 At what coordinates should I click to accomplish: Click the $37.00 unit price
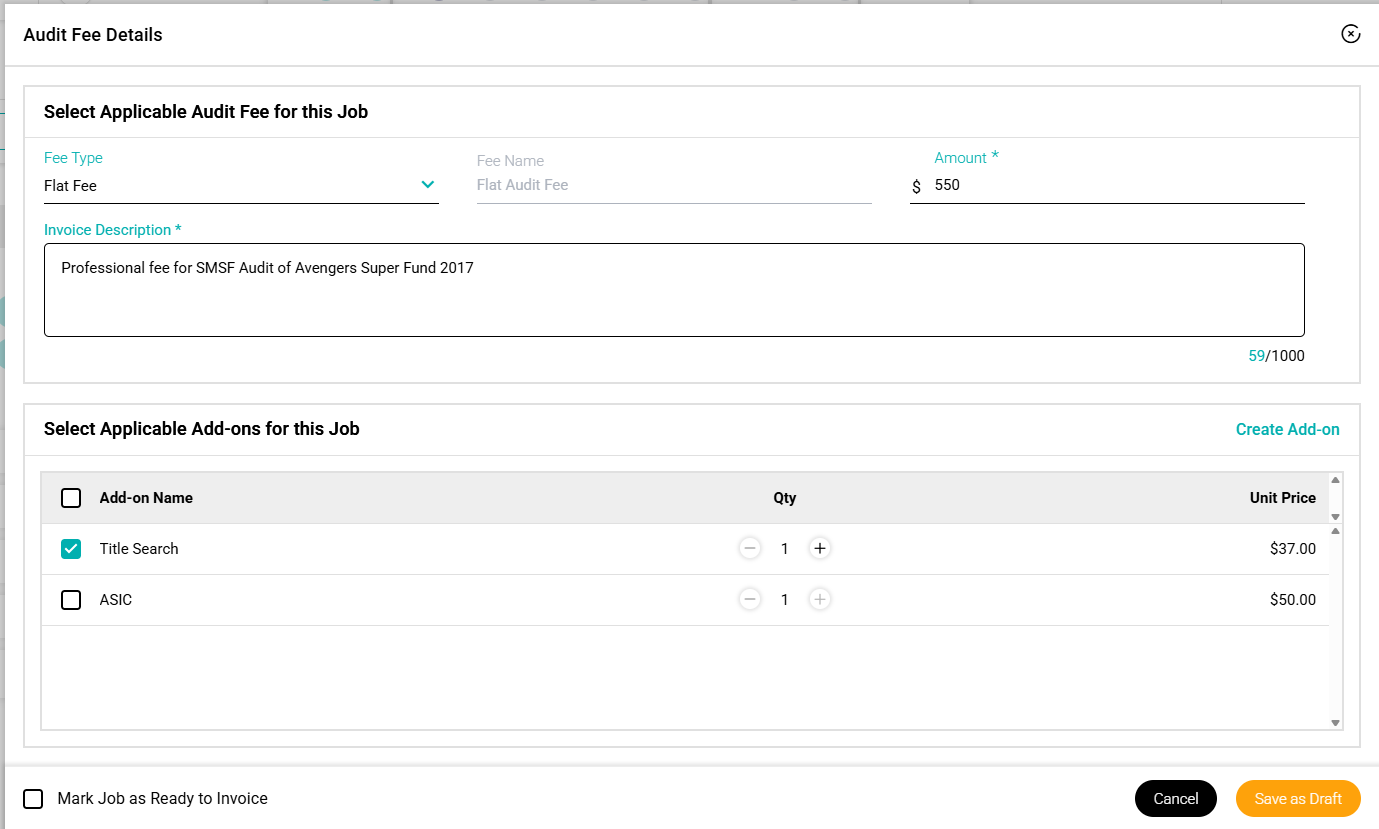tap(1292, 549)
